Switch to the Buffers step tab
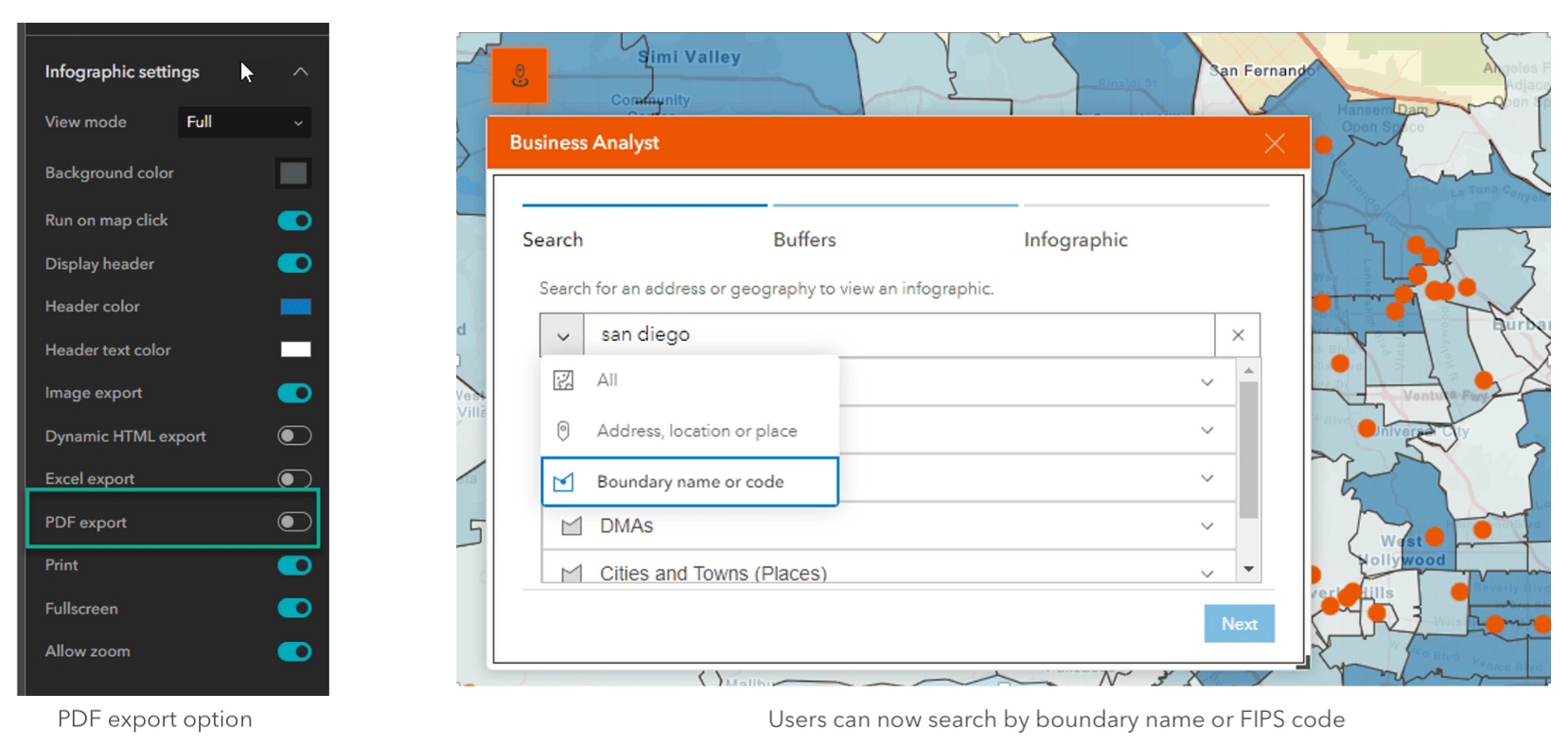This screenshot has height=747, width=1568. [804, 240]
